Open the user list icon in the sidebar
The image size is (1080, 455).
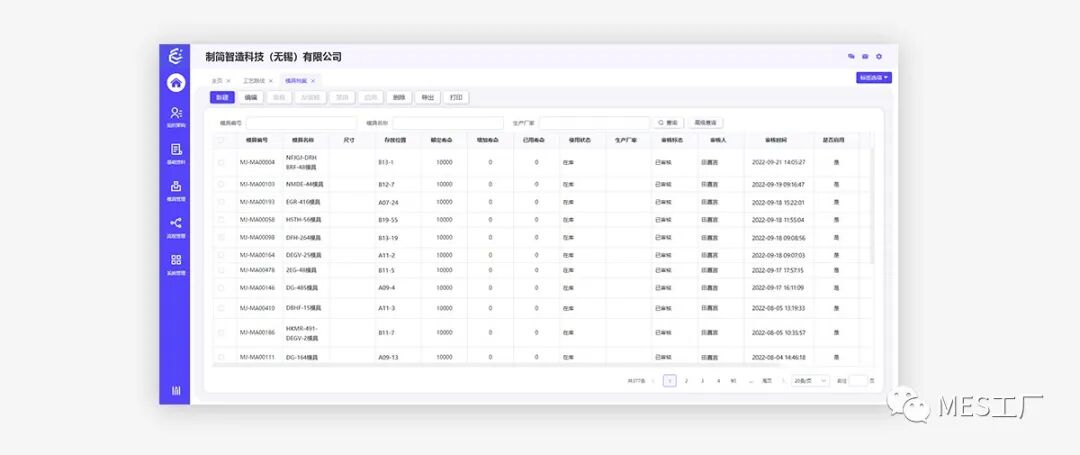pyautogui.click(x=176, y=112)
